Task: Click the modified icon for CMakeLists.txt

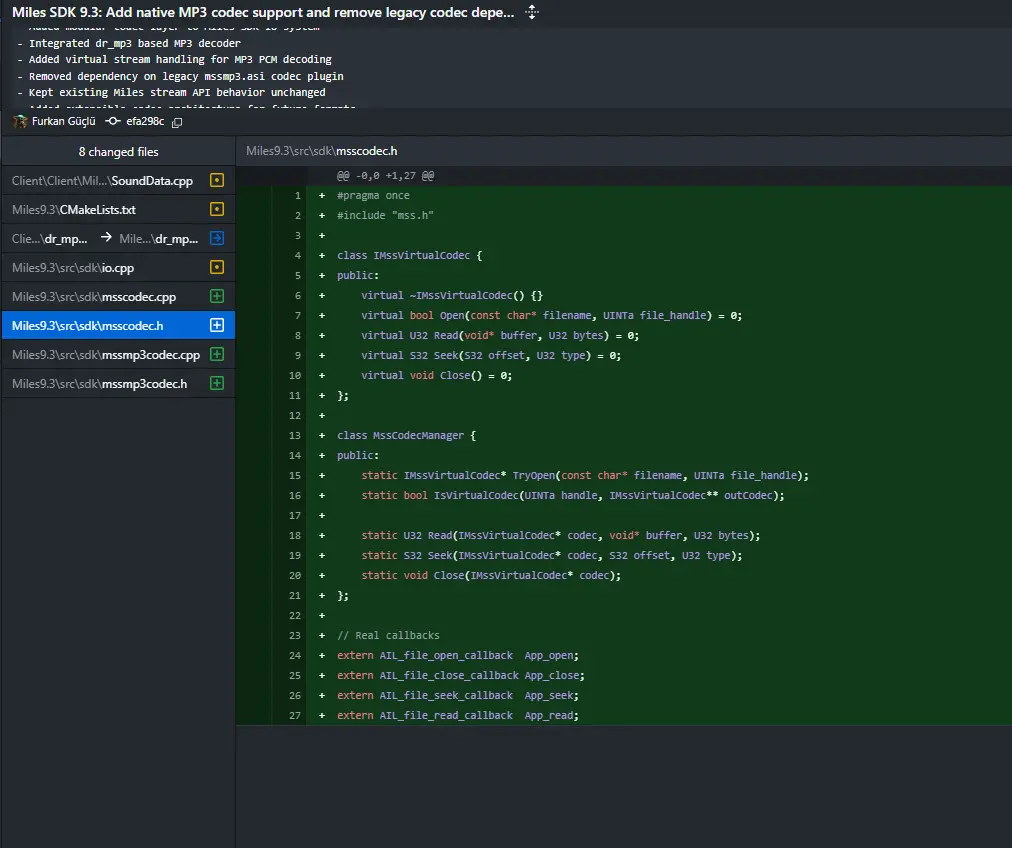Action: (x=217, y=209)
